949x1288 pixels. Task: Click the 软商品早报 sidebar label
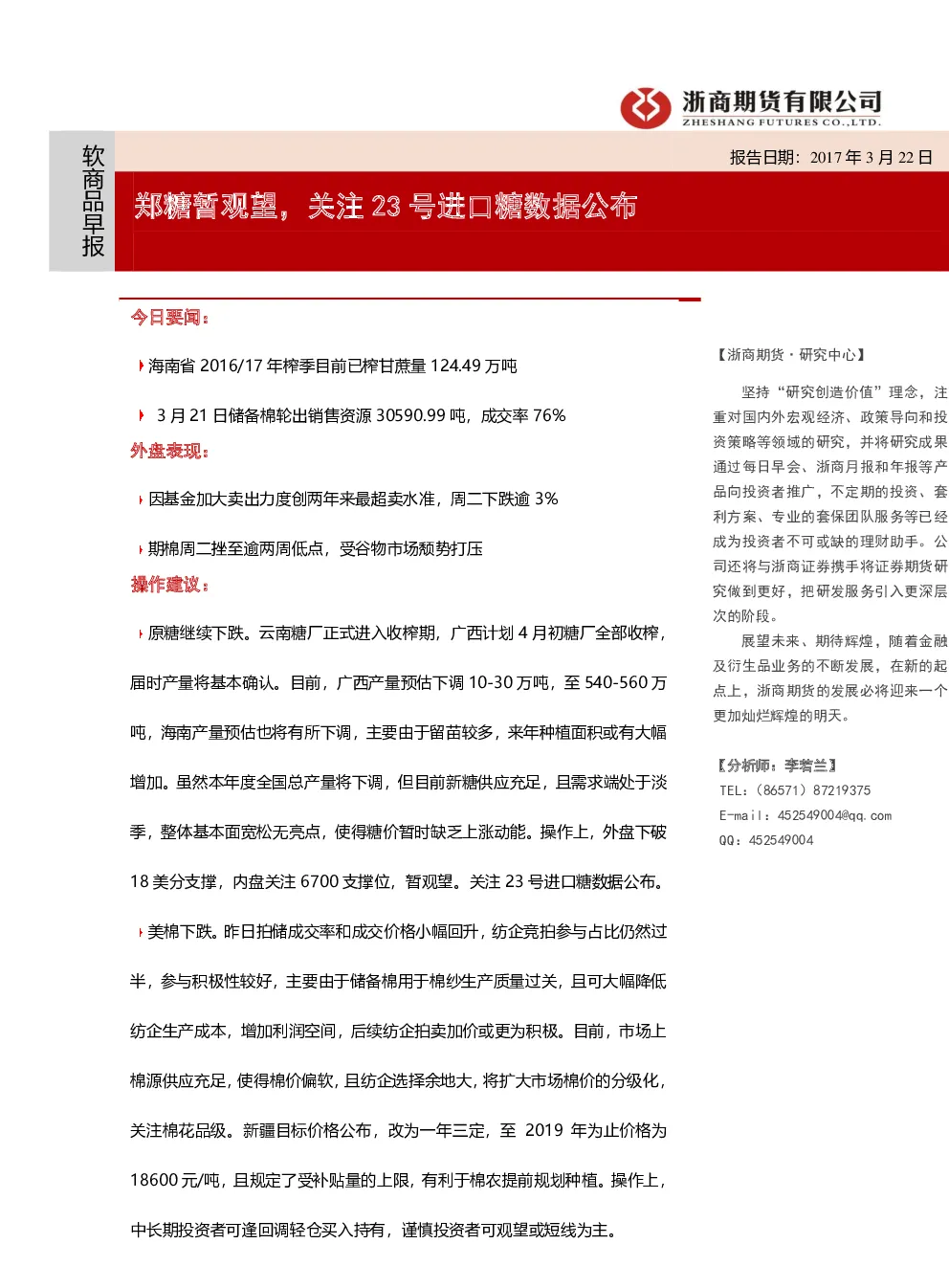93,201
